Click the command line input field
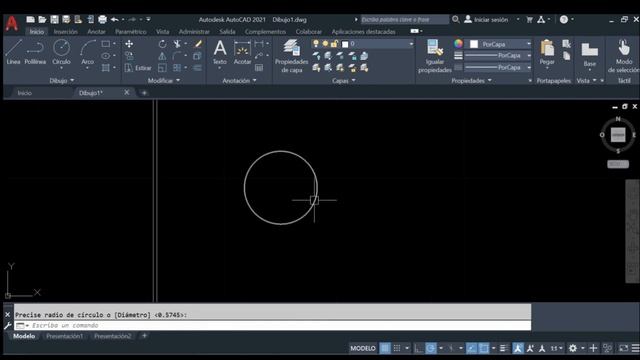The height and width of the screenshot is (360, 640). (273, 325)
